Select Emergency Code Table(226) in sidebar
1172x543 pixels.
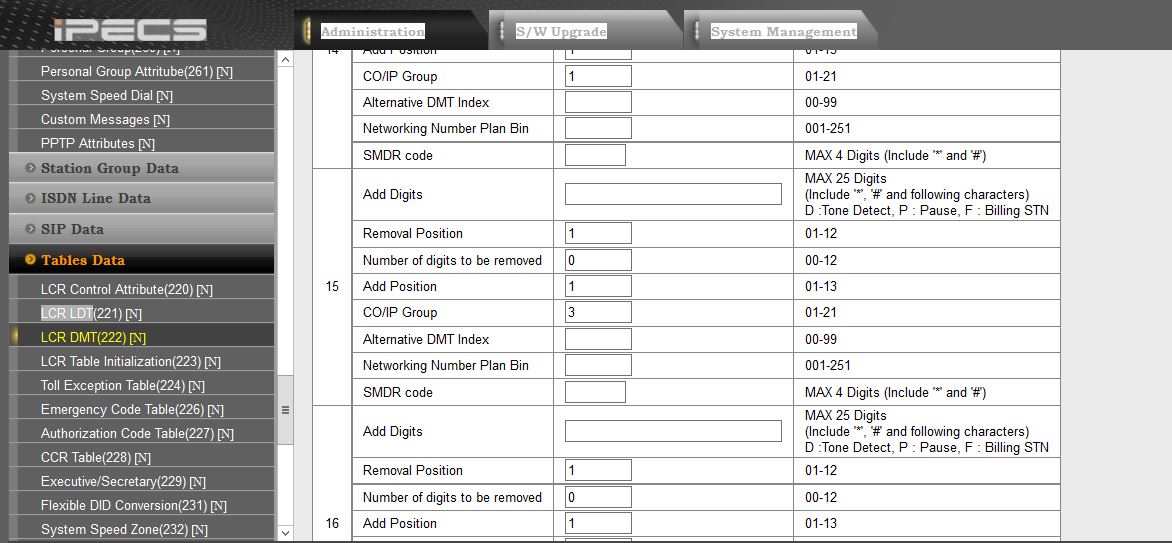(x=132, y=410)
